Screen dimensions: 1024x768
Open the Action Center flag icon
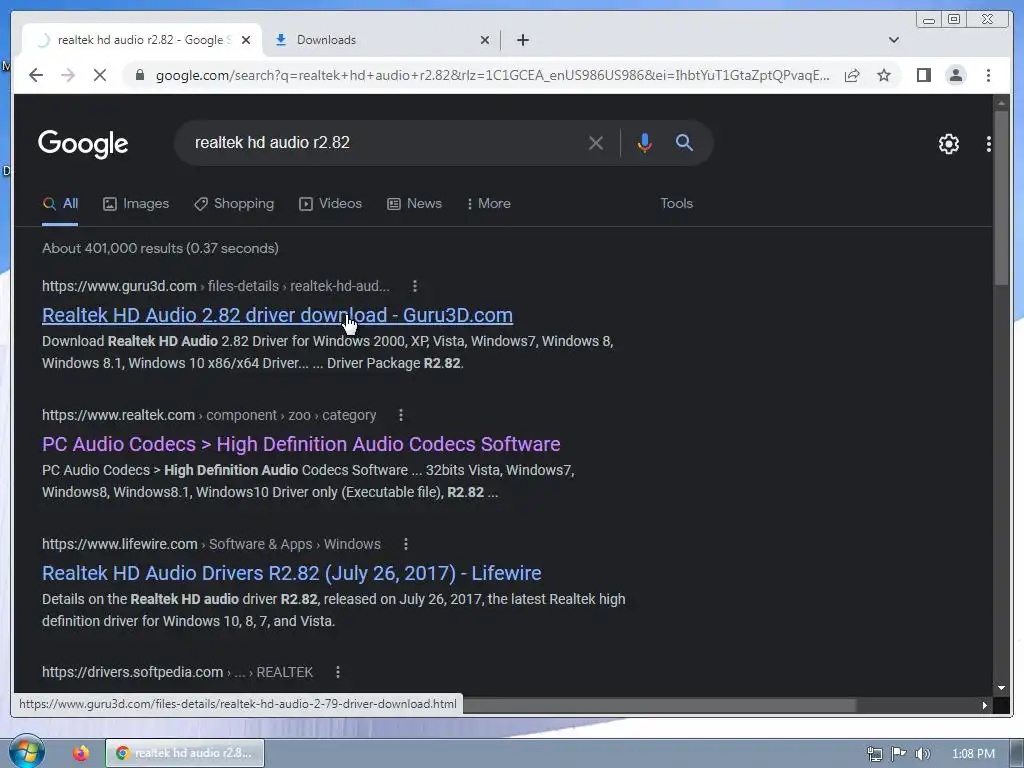(x=898, y=754)
